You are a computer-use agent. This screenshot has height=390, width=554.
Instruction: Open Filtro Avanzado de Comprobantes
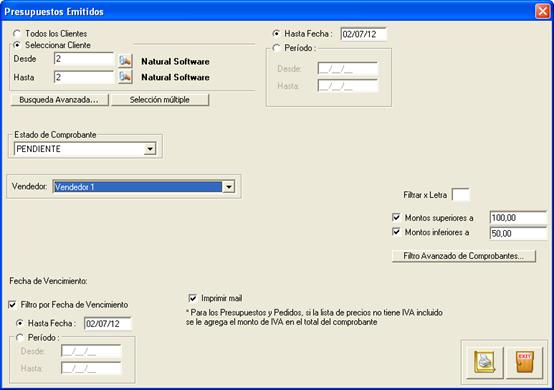coord(464,256)
